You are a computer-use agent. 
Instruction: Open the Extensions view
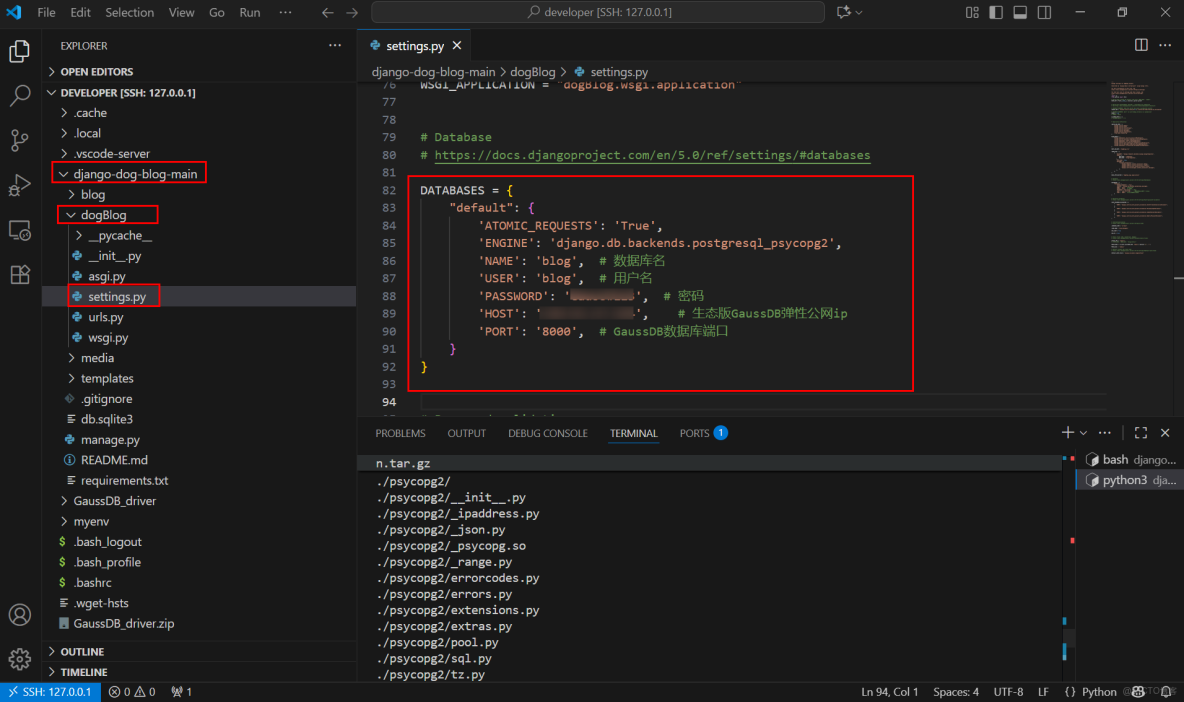20,274
